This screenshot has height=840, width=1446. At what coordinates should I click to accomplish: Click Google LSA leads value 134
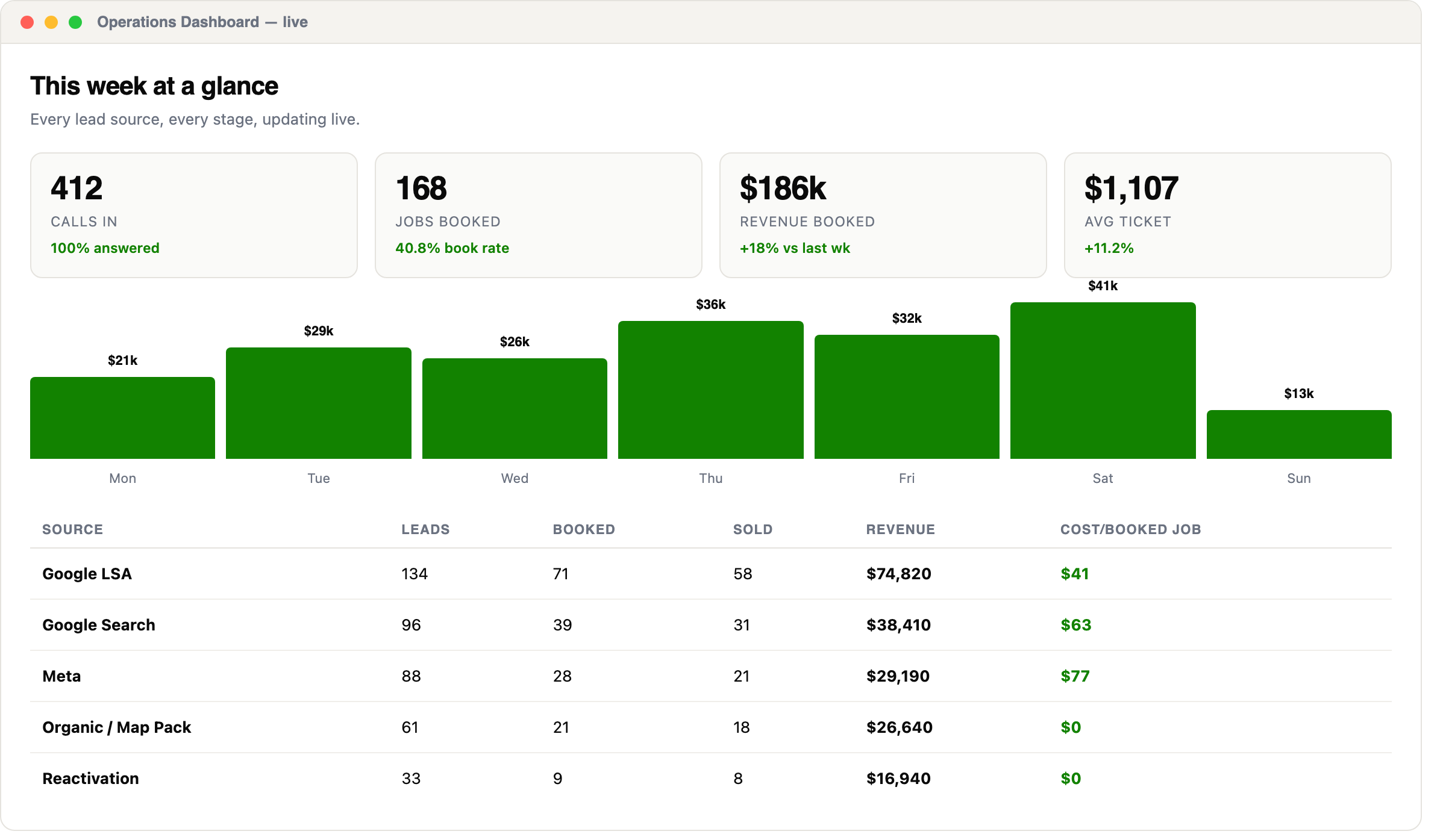tap(415, 574)
